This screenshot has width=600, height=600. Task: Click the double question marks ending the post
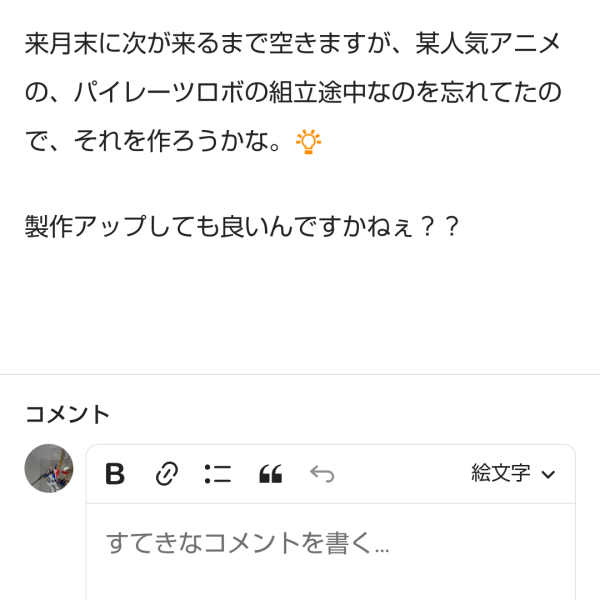click(x=439, y=226)
